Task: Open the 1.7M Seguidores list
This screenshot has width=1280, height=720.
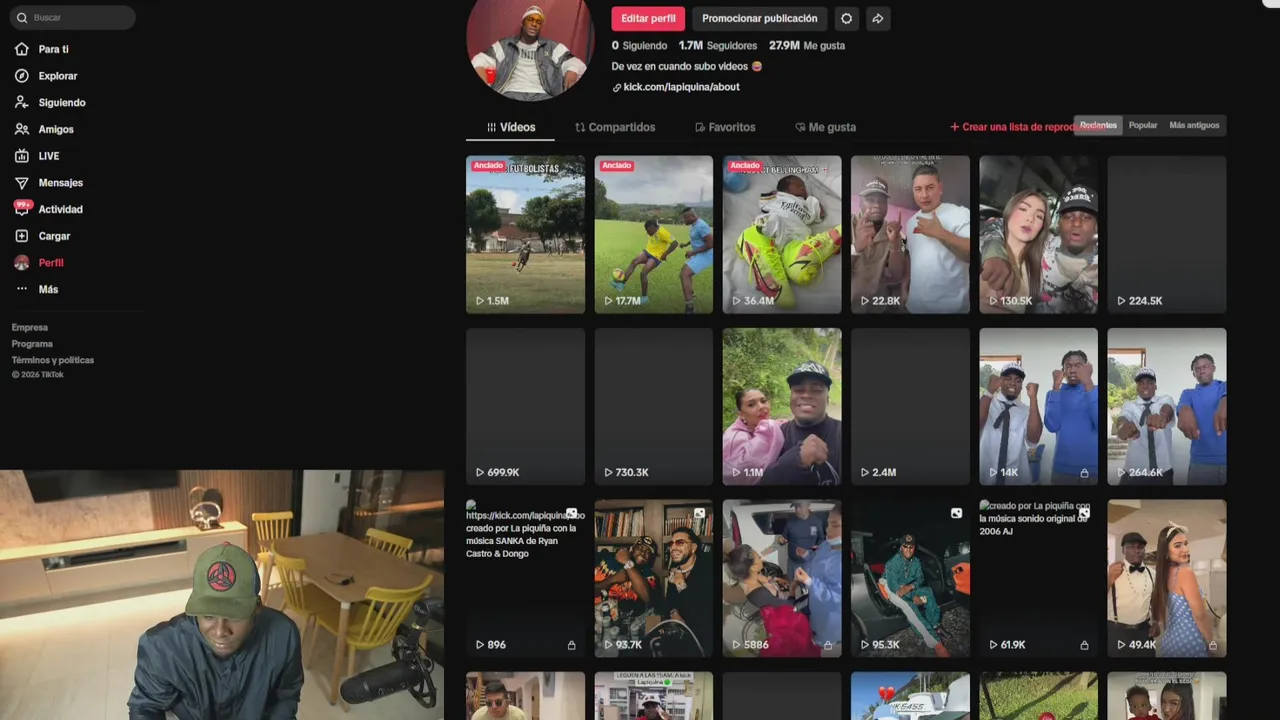Action: (x=717, y=46)
